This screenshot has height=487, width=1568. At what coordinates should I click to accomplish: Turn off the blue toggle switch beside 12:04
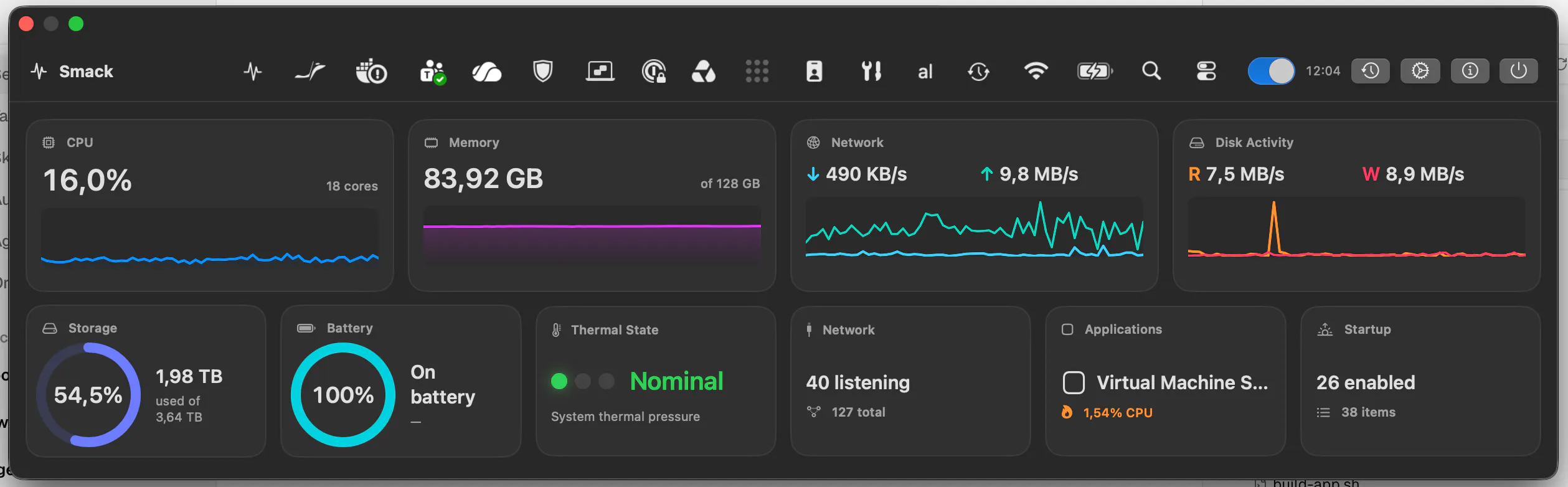pos(1271,71)
